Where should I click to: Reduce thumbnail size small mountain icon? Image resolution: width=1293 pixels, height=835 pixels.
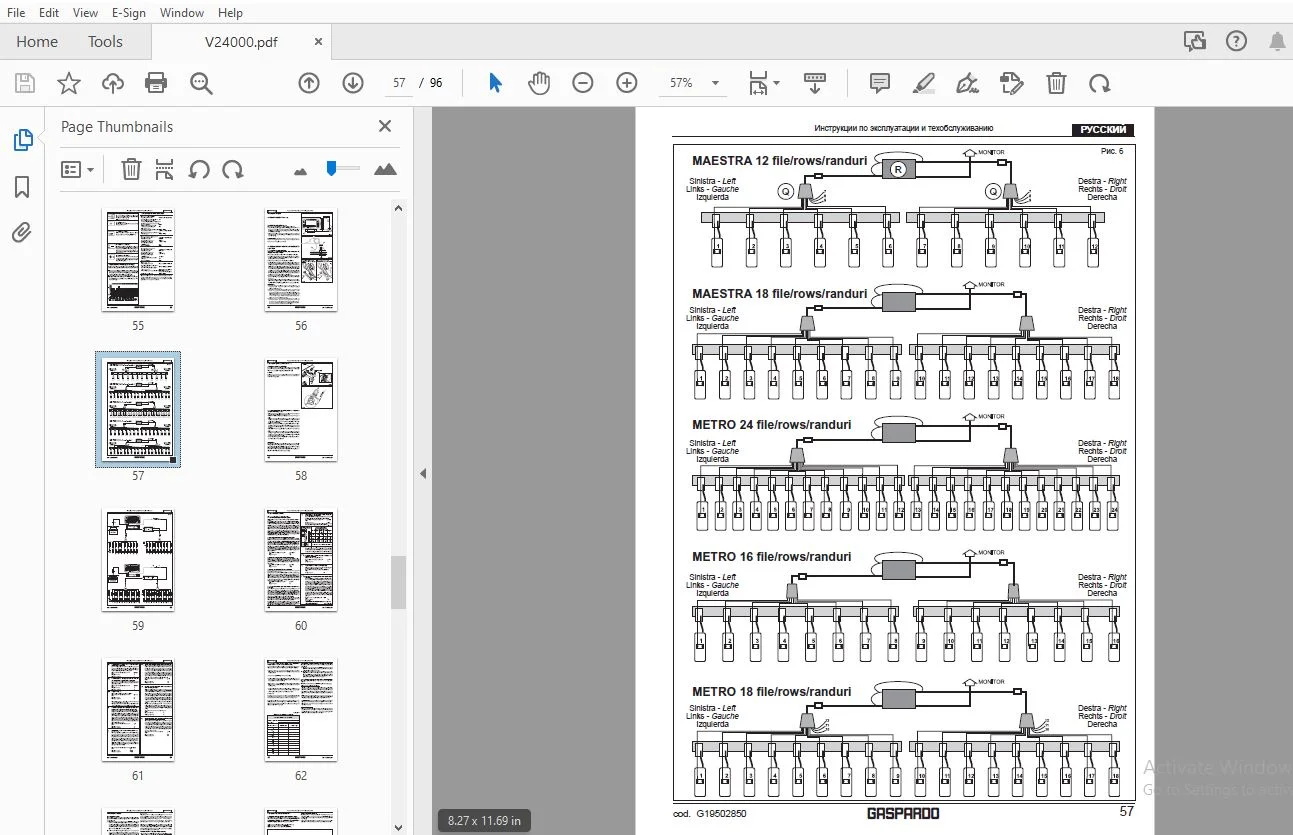point(300,171)
